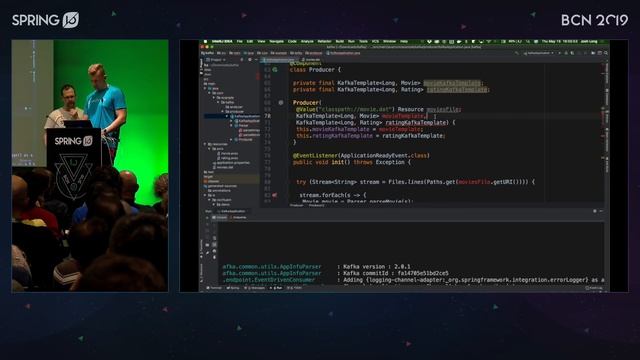
Task: Open the File menu
Action: 240,42
